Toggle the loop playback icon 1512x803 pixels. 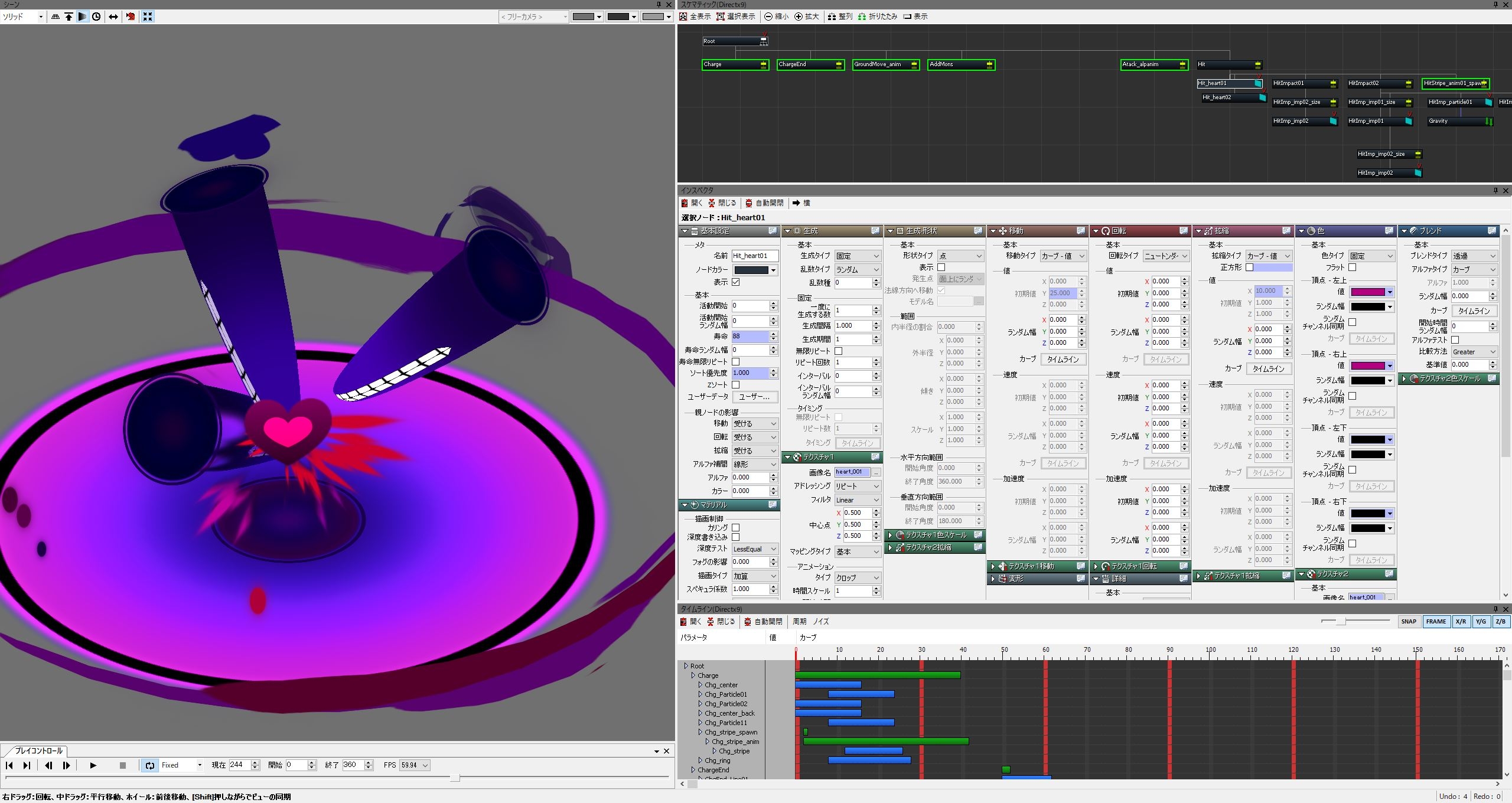(150, 765)
